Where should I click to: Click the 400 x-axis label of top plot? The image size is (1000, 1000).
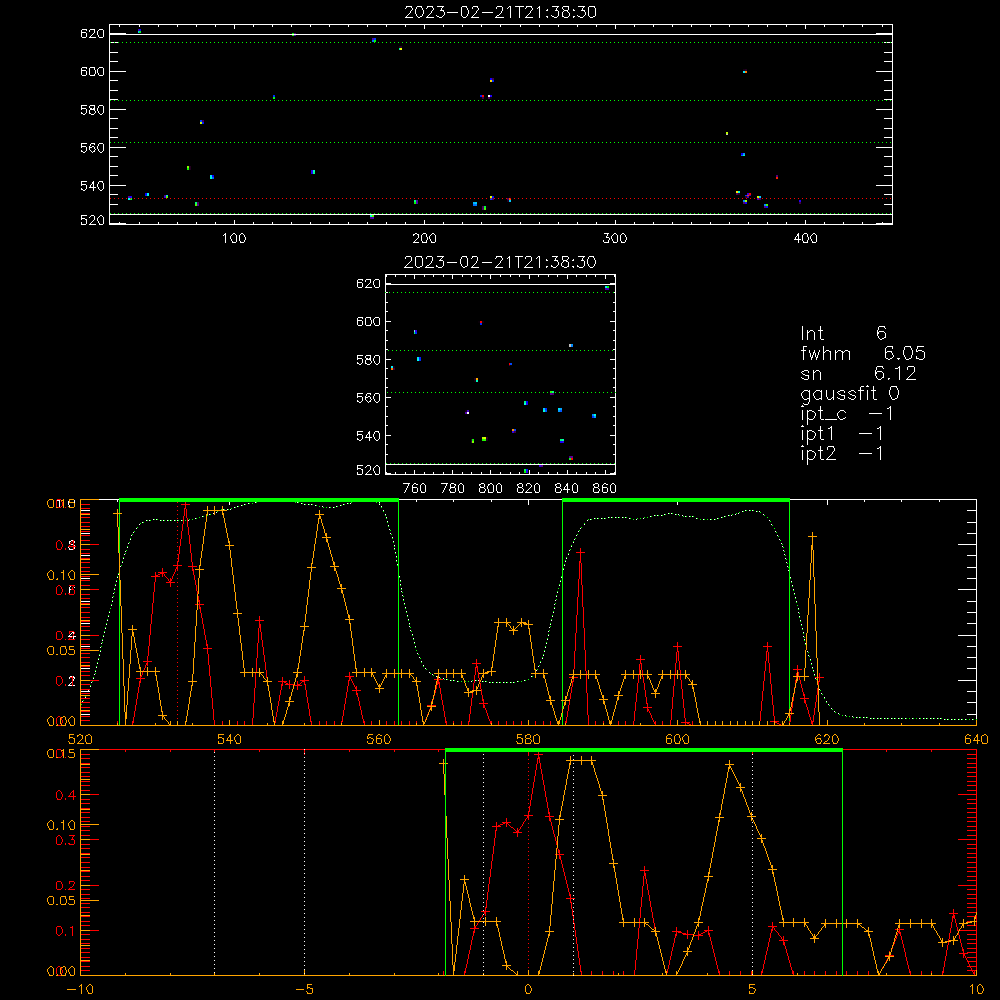click(x=805, y=239)
